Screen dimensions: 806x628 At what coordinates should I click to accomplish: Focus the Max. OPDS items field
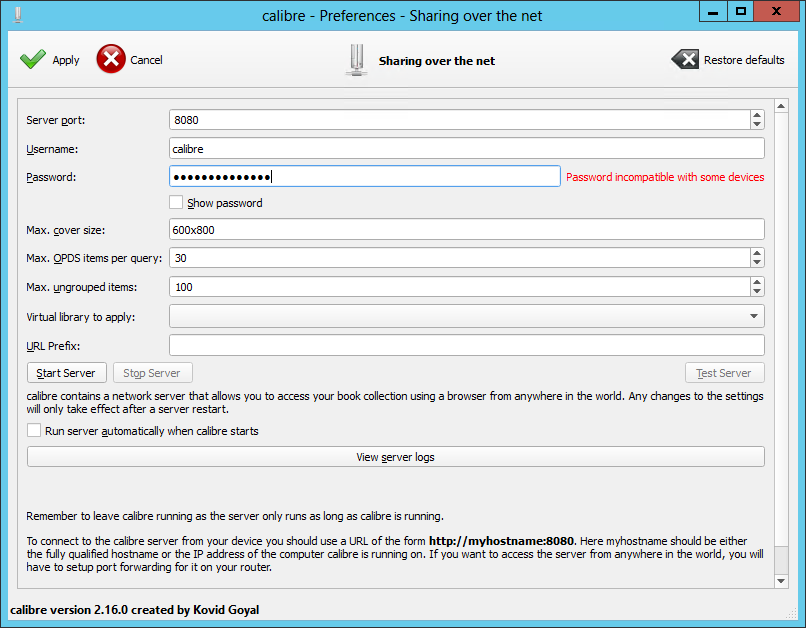(460, 258)
